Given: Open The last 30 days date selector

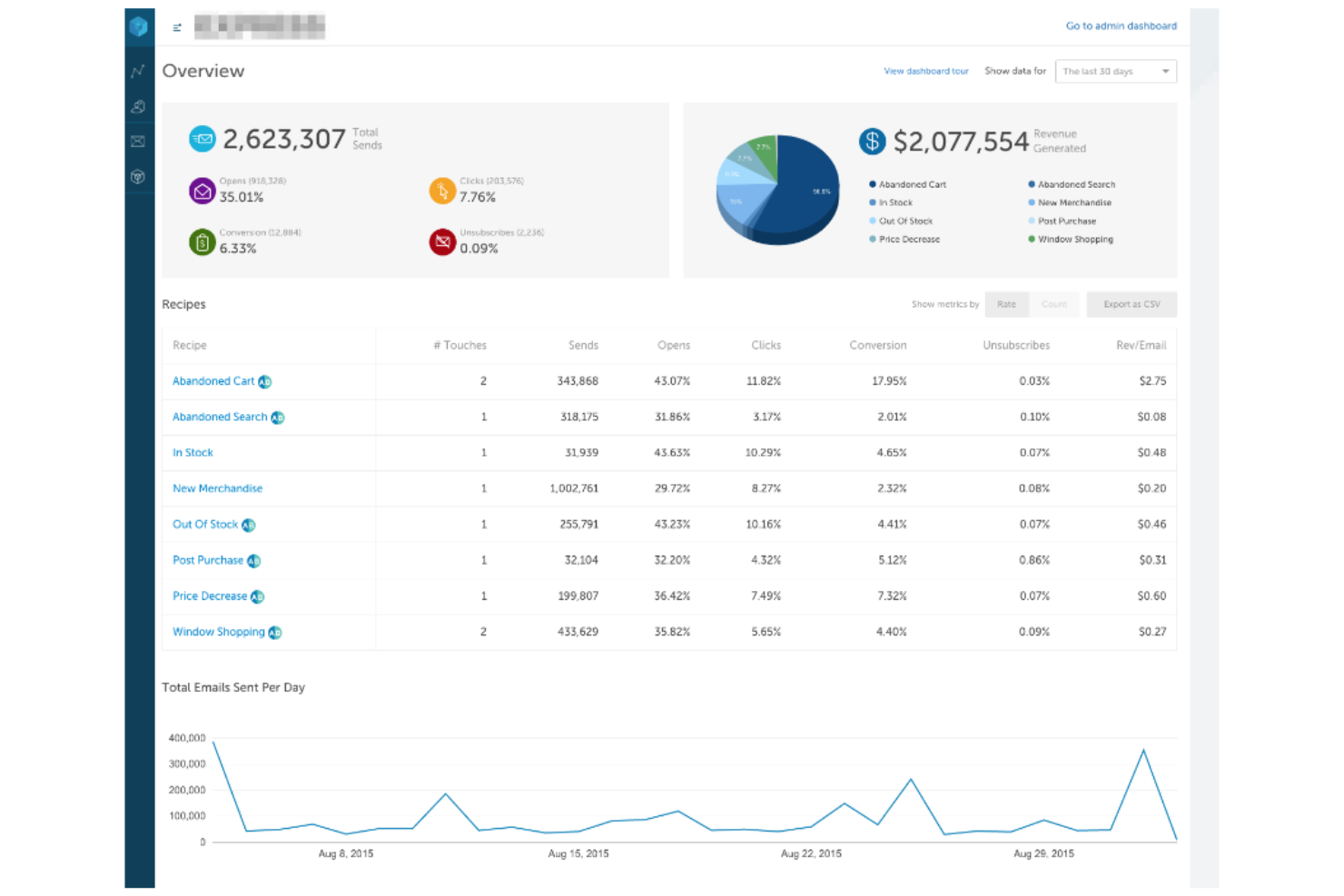Looking at the screenshot, I should (1115, 71).
